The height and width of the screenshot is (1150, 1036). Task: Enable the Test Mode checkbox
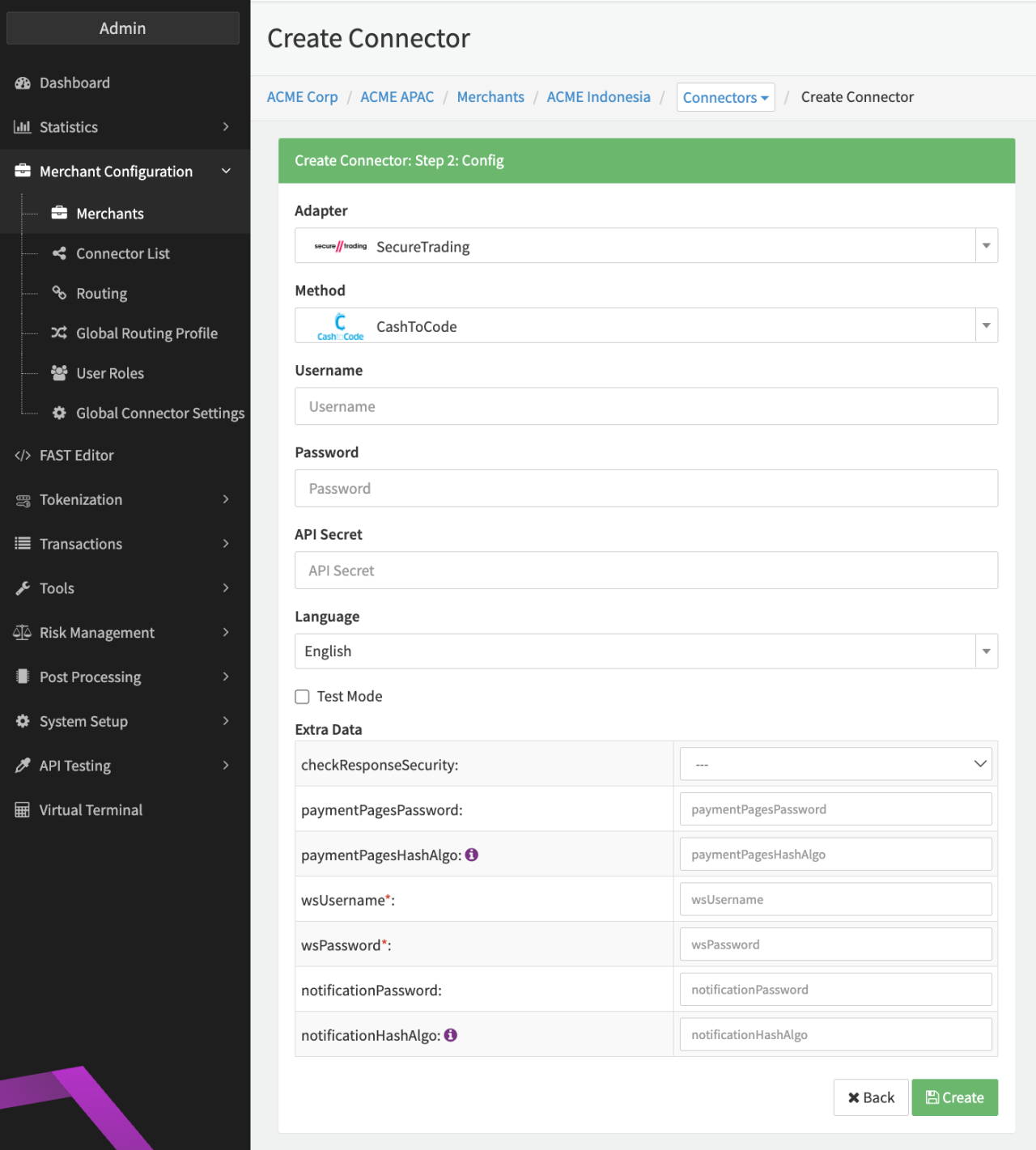point(303,697)
